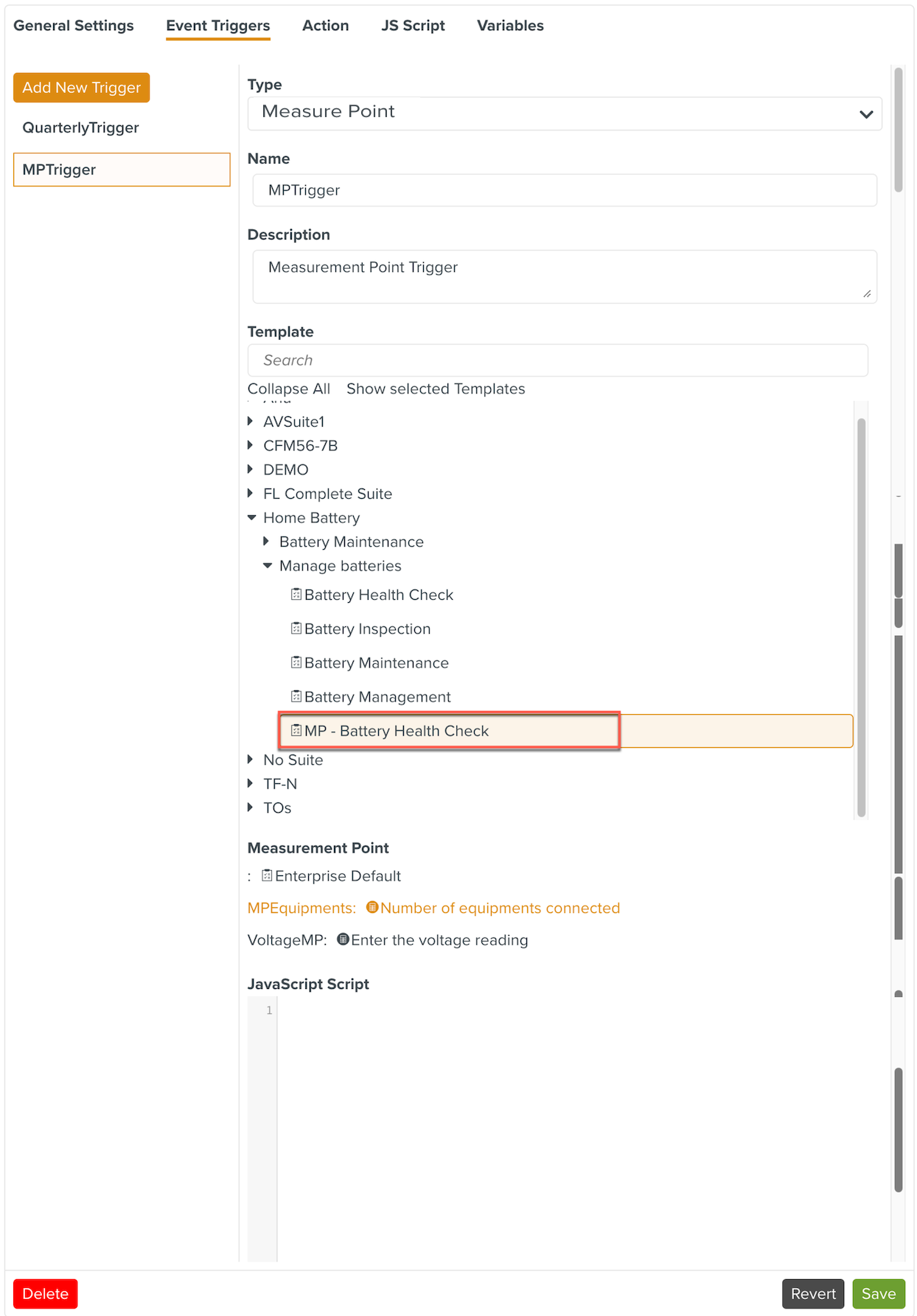917x1316 pixels.
Task: Focus the Template search field
Action: (557, 360)
